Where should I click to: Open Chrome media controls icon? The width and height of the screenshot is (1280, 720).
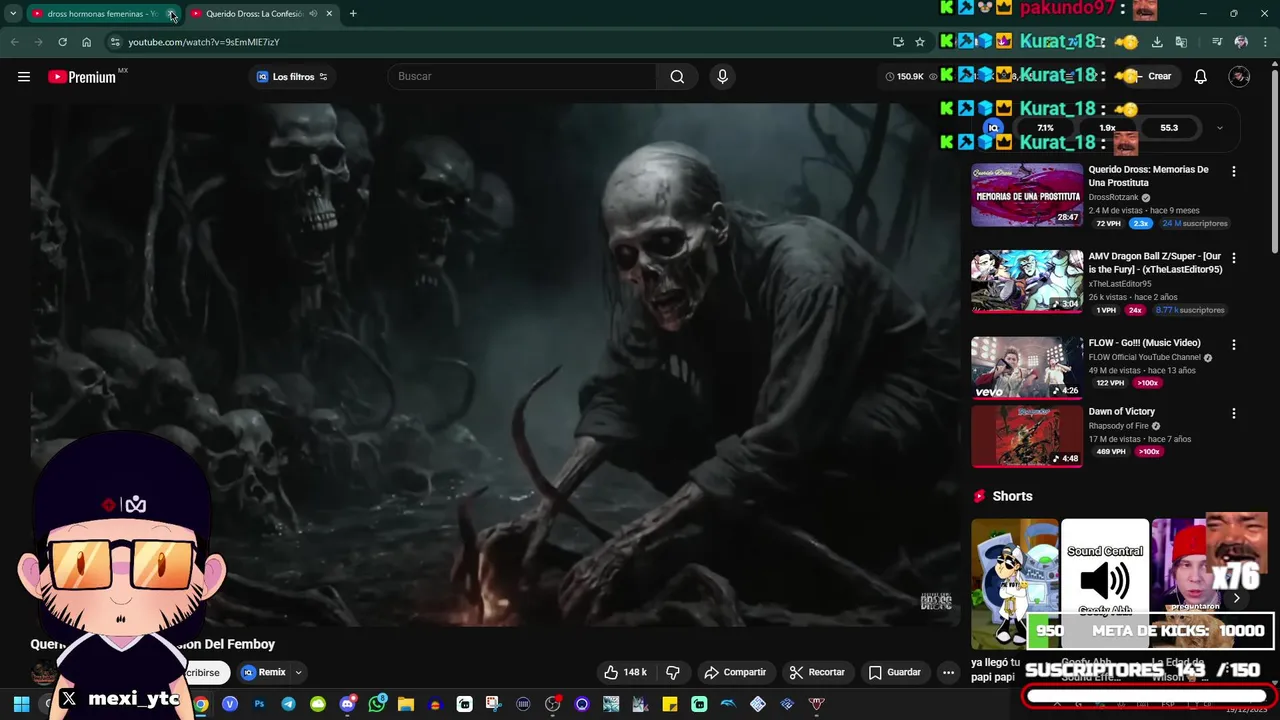(x=1217, y=42)
